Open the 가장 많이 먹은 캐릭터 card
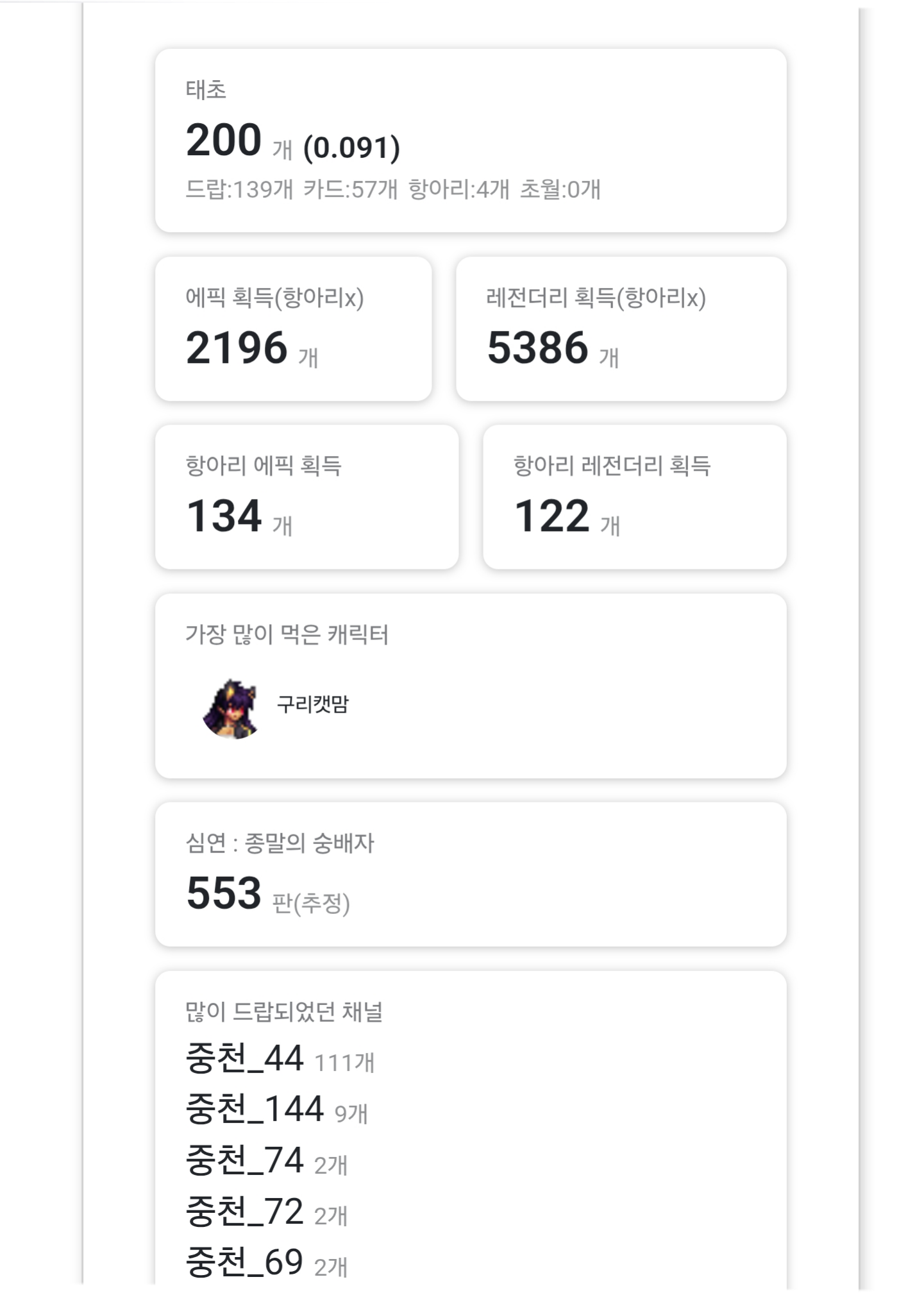This screenshot has width=924, height=1293. 471,686
